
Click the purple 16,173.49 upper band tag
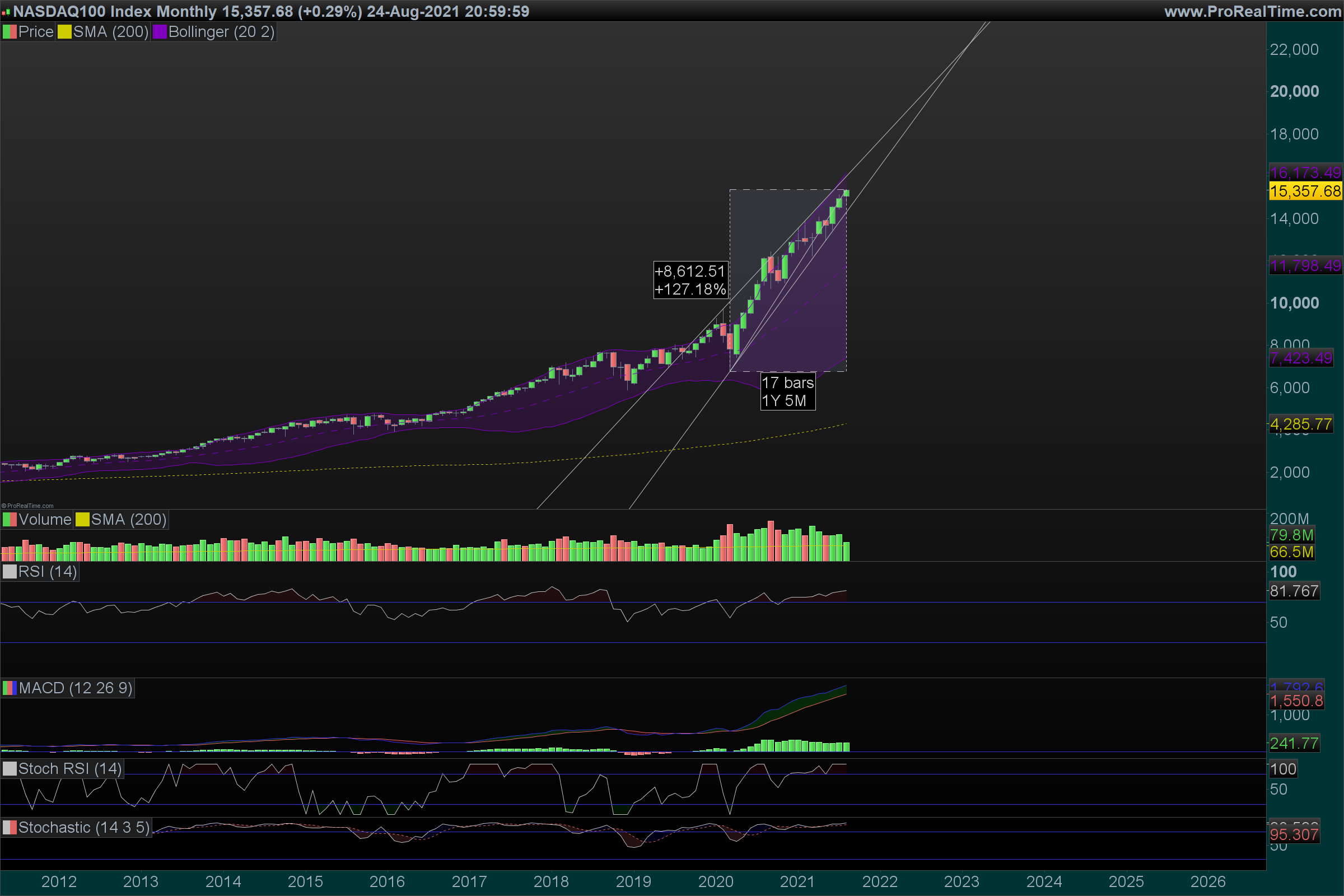[x=1305, y=172]
